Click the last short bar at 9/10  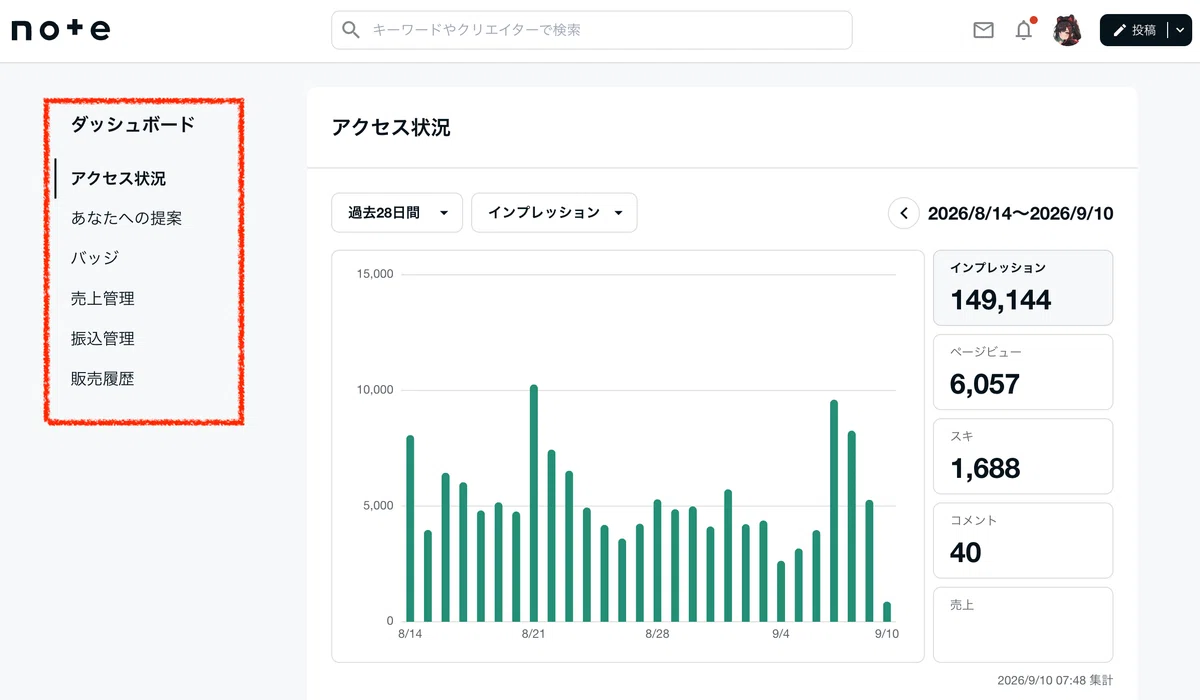pos(887,611)
